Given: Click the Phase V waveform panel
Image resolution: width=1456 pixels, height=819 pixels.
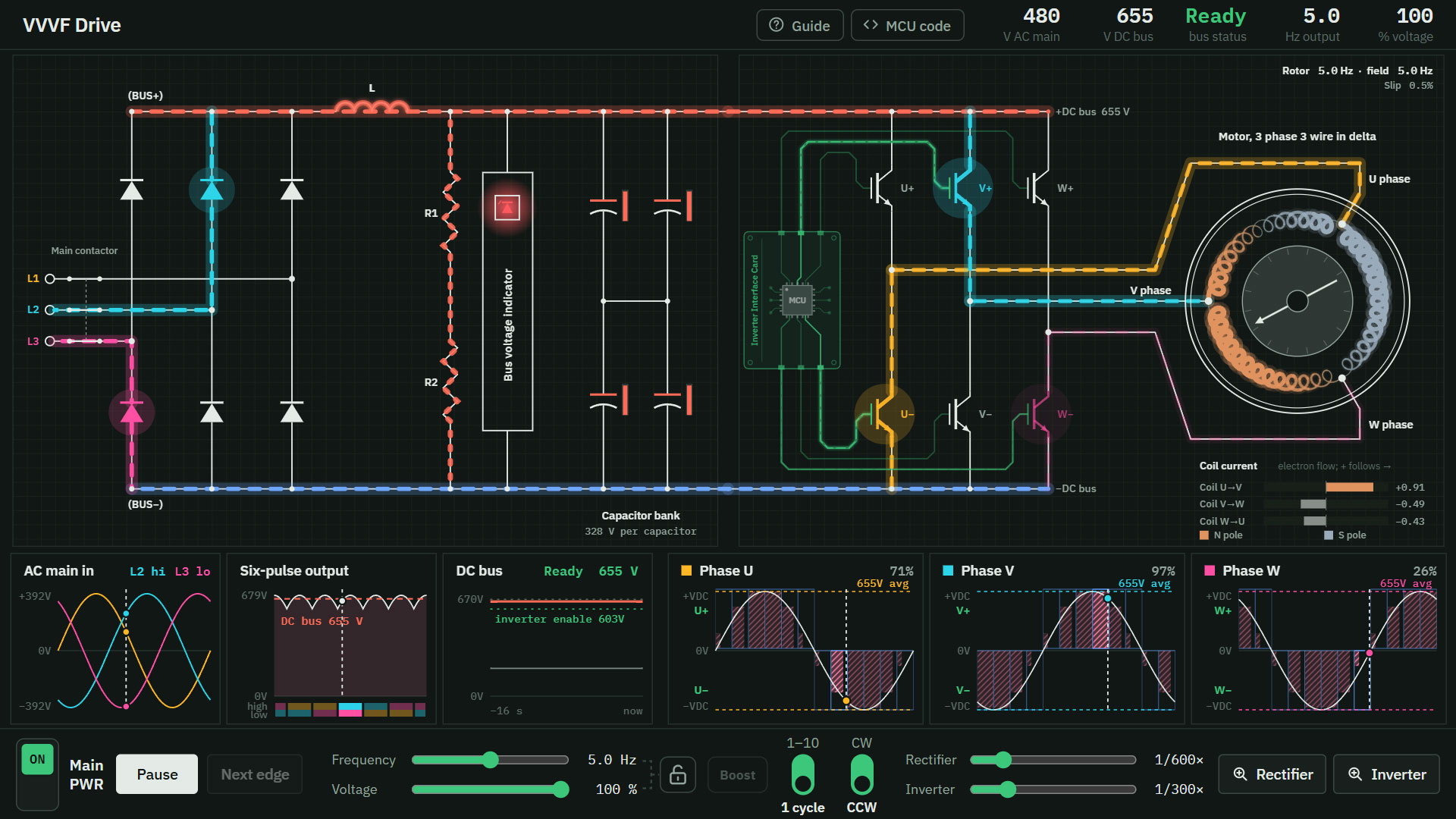Looking at the screenshot, I should coord(1057,639).
